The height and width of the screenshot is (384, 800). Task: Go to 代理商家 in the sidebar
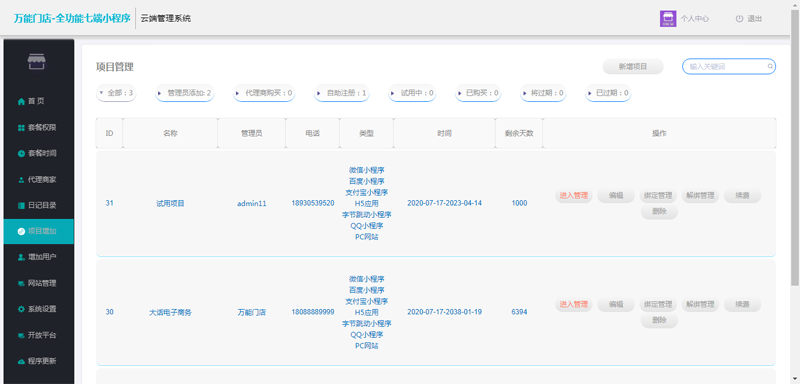(38, 180)
